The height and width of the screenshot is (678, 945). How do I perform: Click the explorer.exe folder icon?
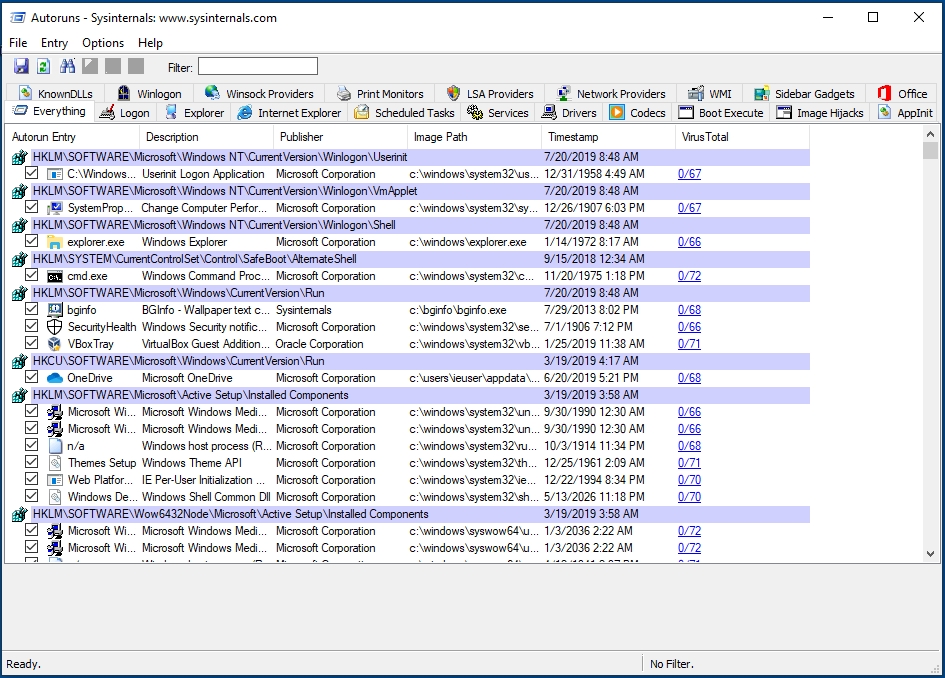55,242
